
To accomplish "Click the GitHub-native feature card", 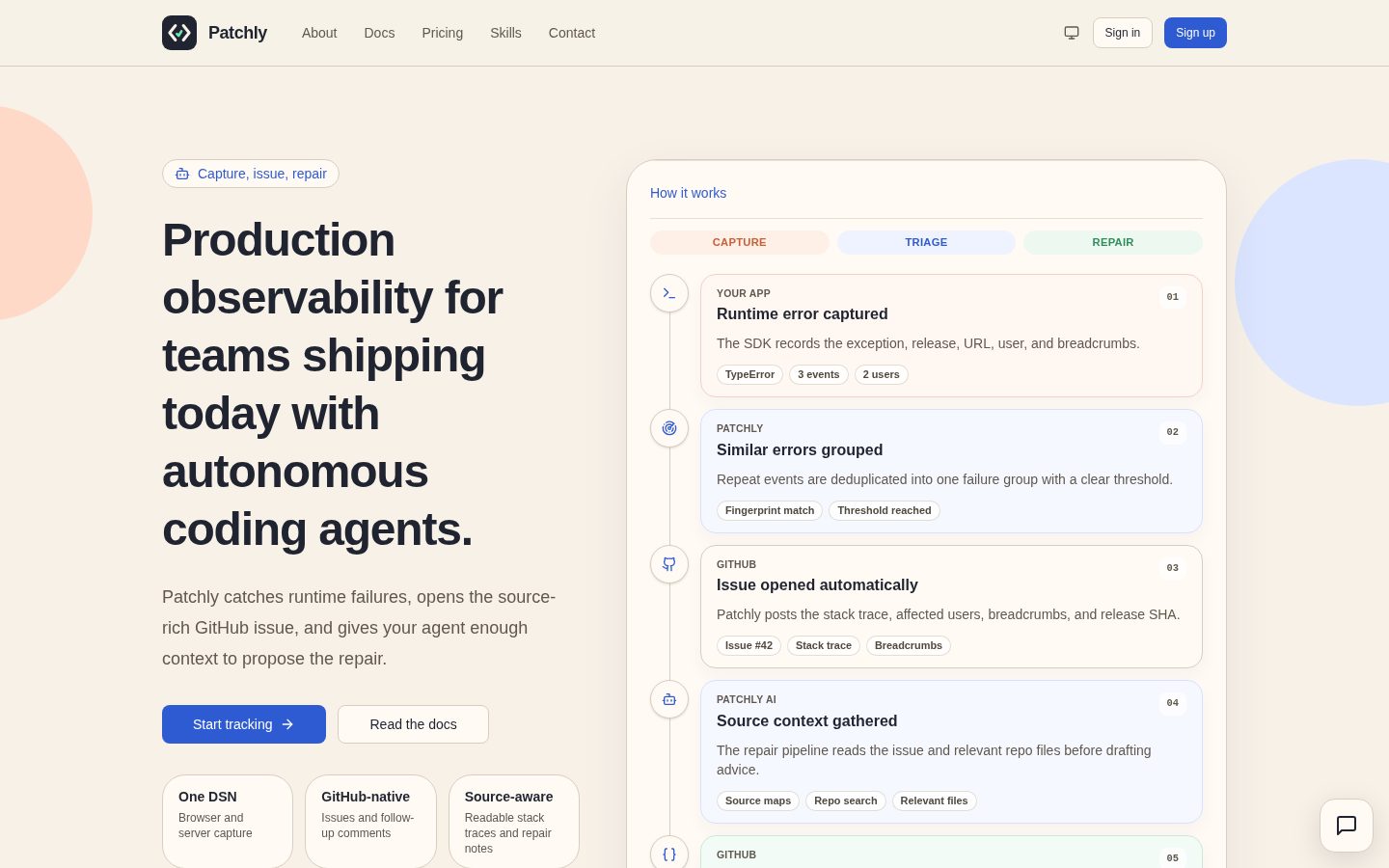I will [x=370, y=822].
